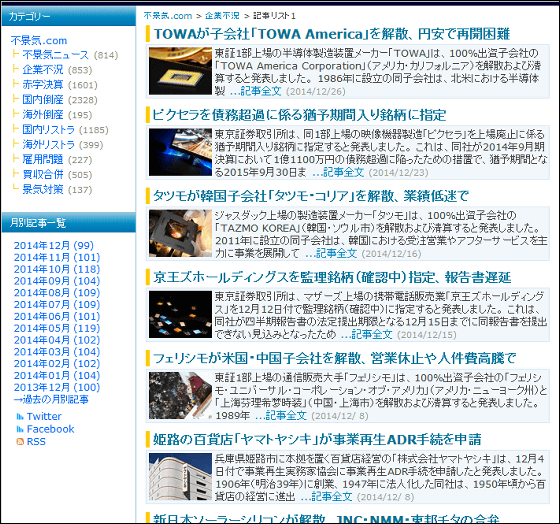560x524 pixels.
Task: Open 2014年03月 monthly archive
Action: pos(57,351)
